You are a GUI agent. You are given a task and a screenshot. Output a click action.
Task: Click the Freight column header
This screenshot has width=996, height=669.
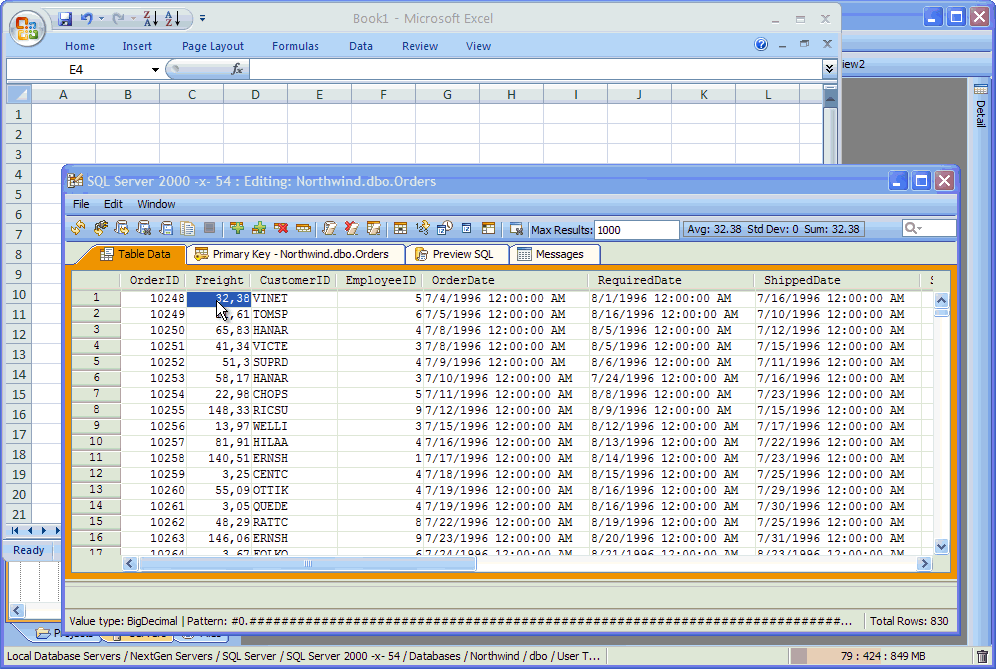(219, 280)
